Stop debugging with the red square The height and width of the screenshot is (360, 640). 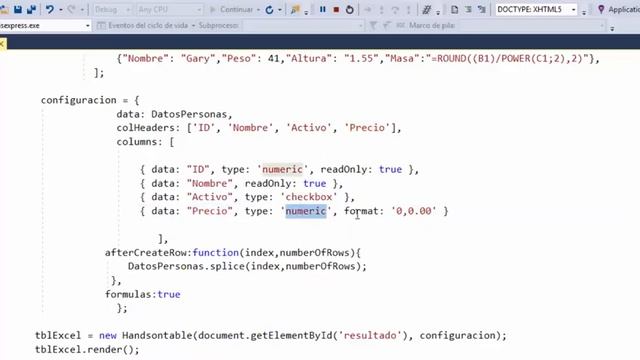(x=336, y=9)
